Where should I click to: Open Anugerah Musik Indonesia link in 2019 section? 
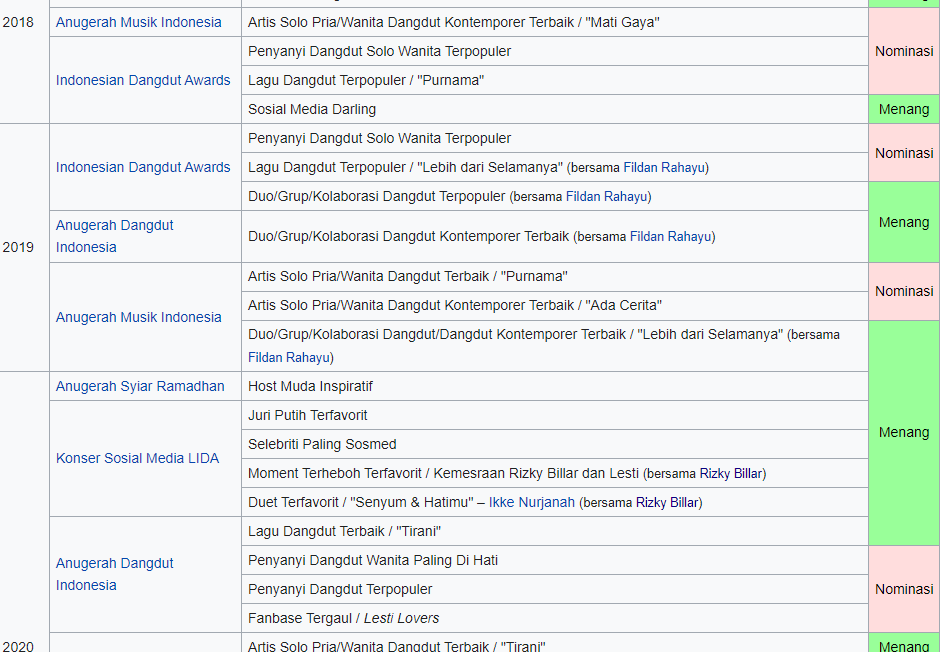[138, 317]
